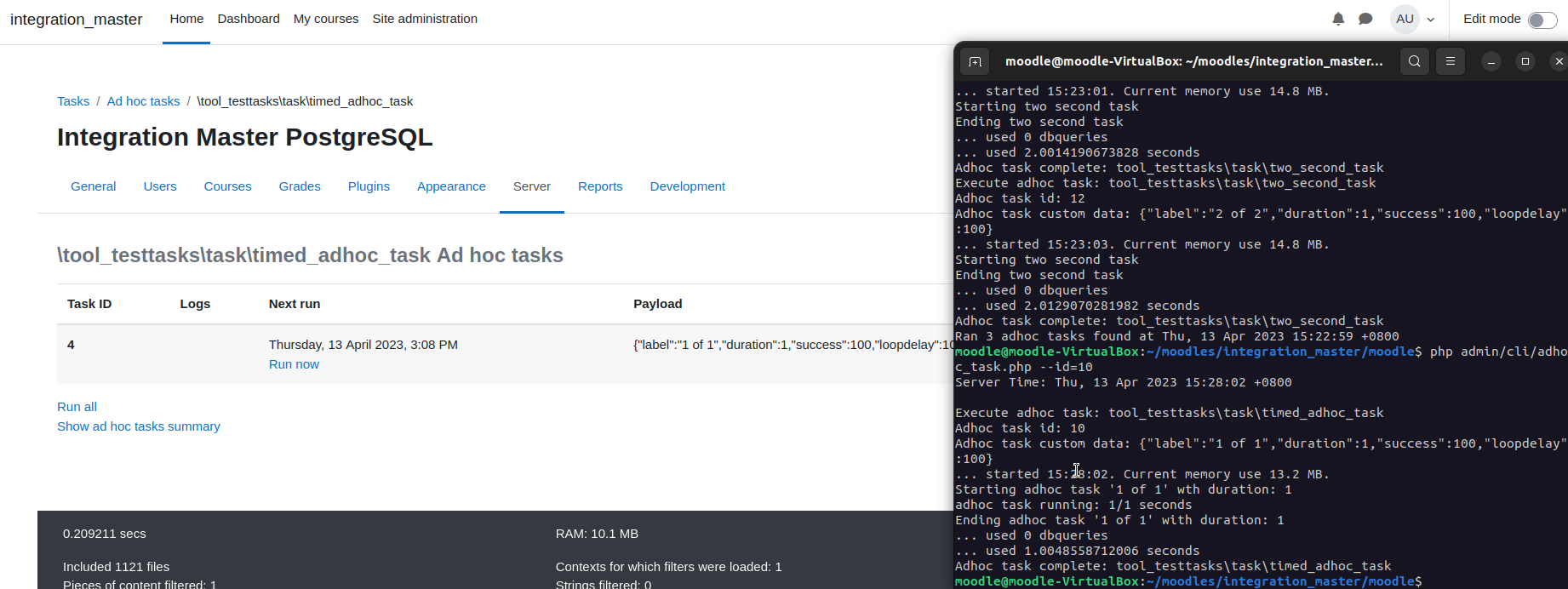Maximize the terminal window
The height and width of the screenshot is (589, 1568).
tap(1525, 61)
